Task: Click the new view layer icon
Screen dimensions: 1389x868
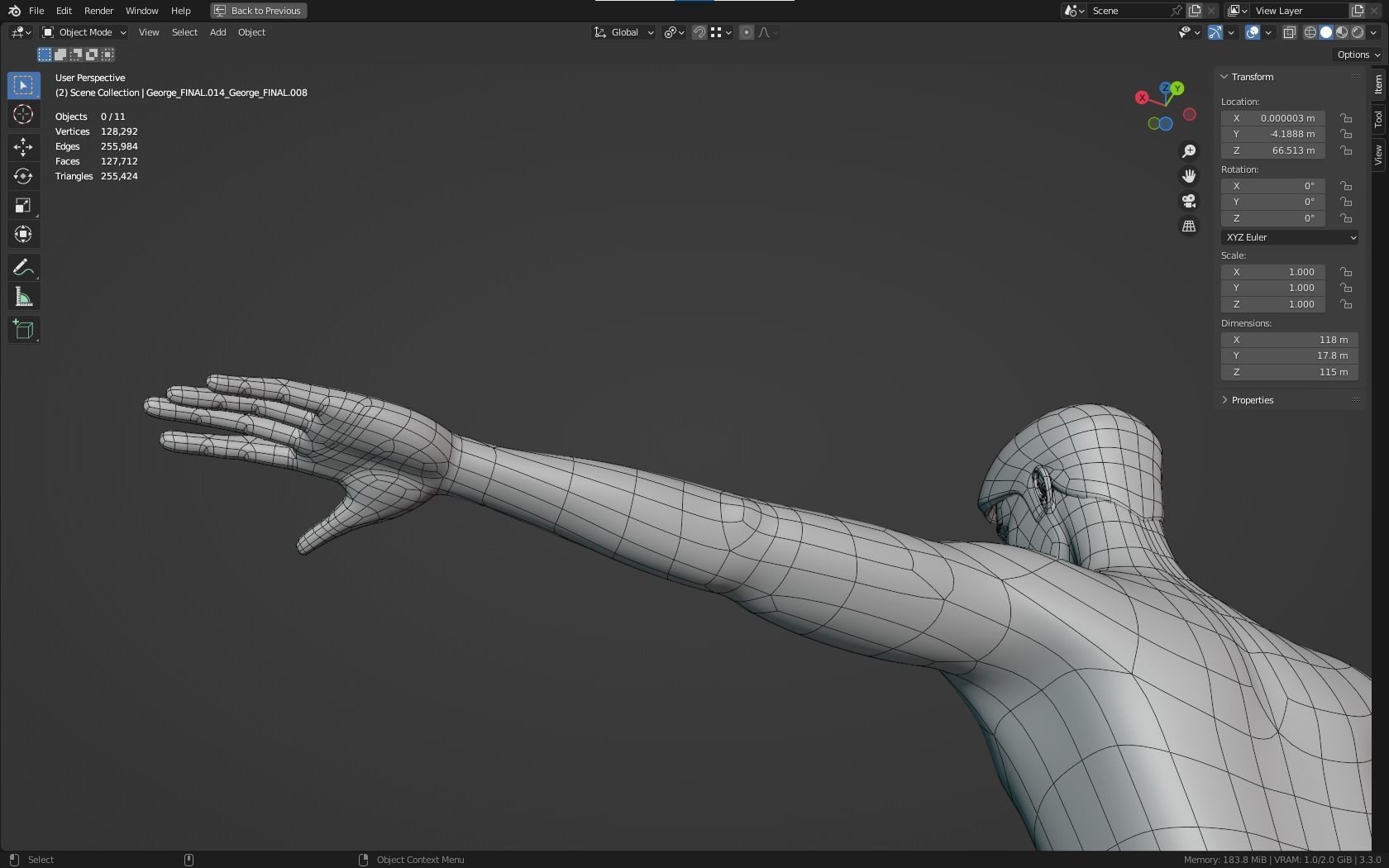Action: [x=1358, y=11]
